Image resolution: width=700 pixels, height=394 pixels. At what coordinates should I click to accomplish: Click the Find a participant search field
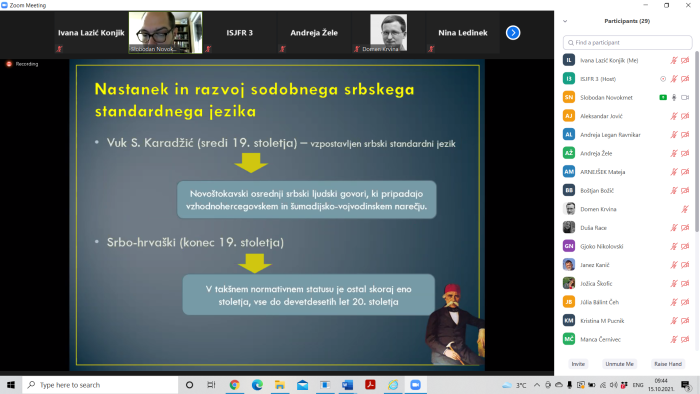(x=628, y=42)
